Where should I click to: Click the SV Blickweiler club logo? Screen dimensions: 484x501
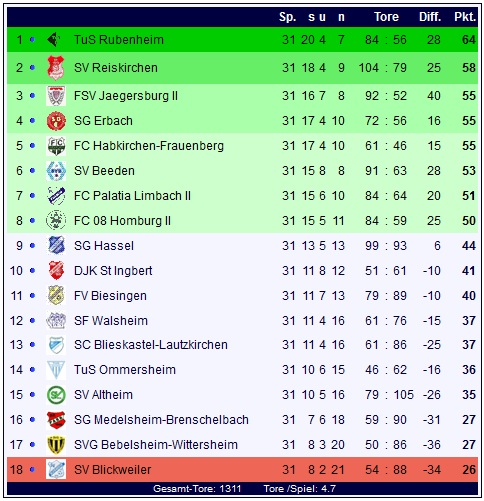pyautogui.click(x=56, y=470)
